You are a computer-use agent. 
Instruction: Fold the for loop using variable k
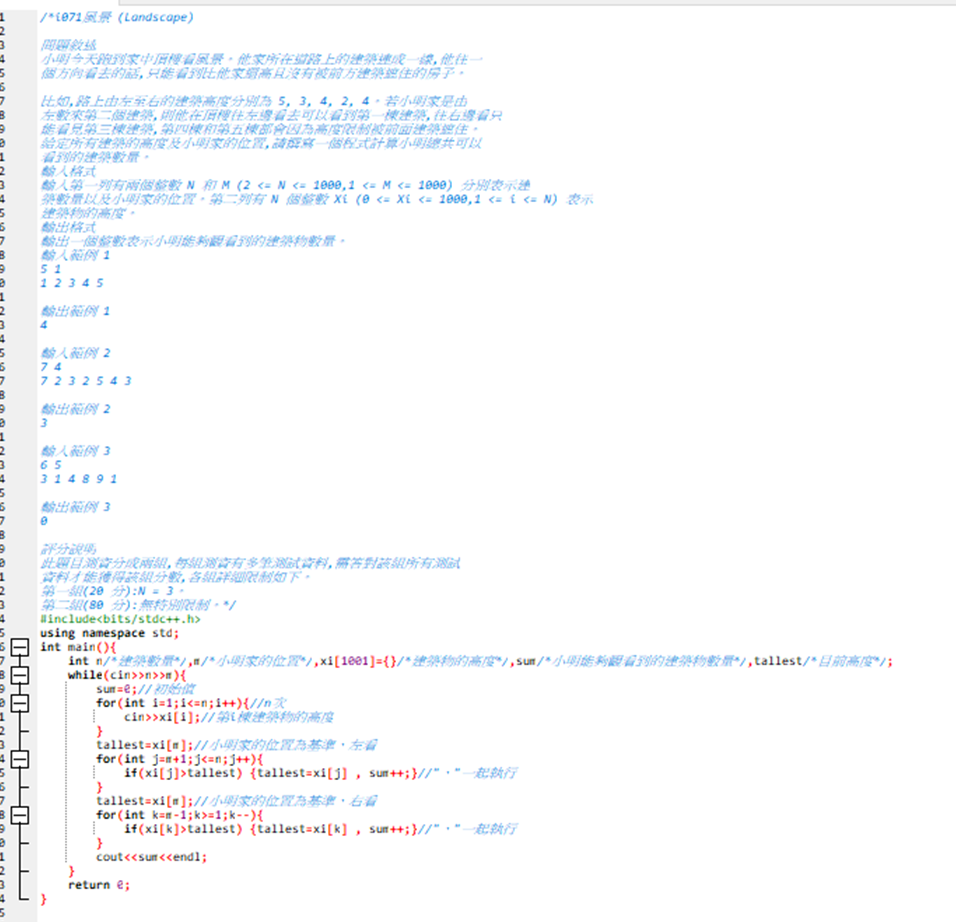(18, 815)
